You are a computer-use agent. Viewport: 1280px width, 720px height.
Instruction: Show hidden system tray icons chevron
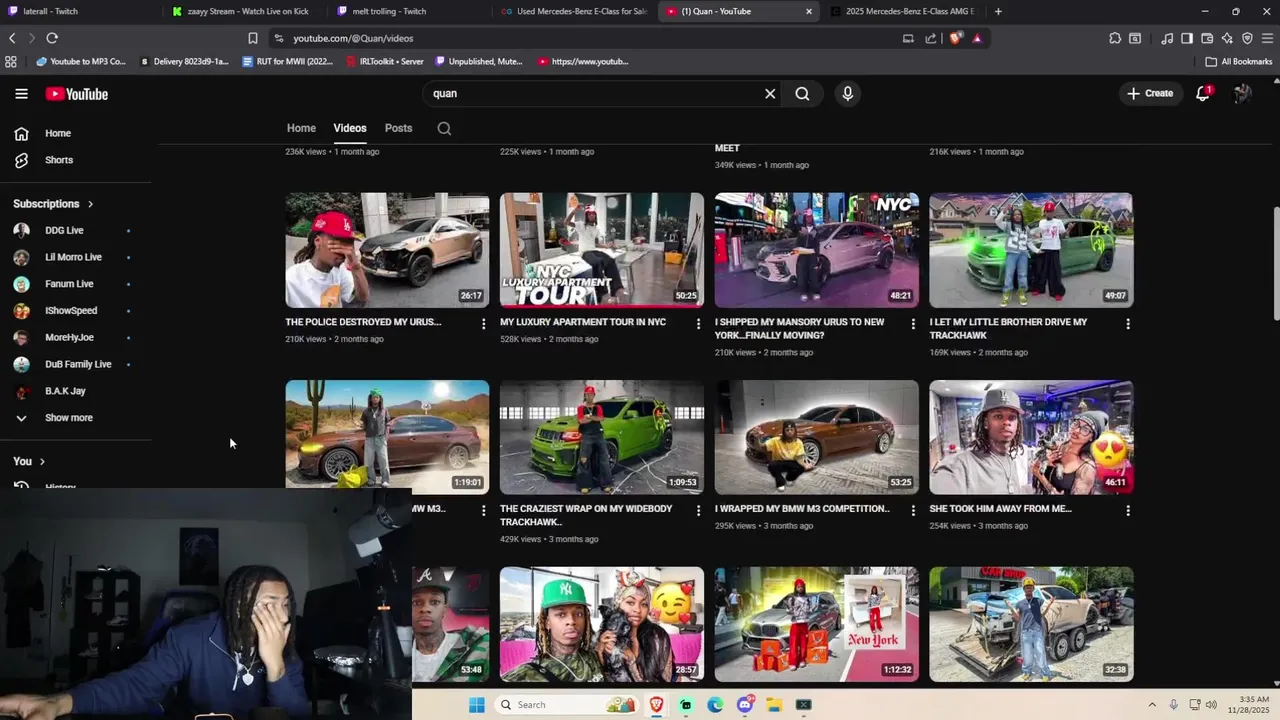pos(1152,705)
